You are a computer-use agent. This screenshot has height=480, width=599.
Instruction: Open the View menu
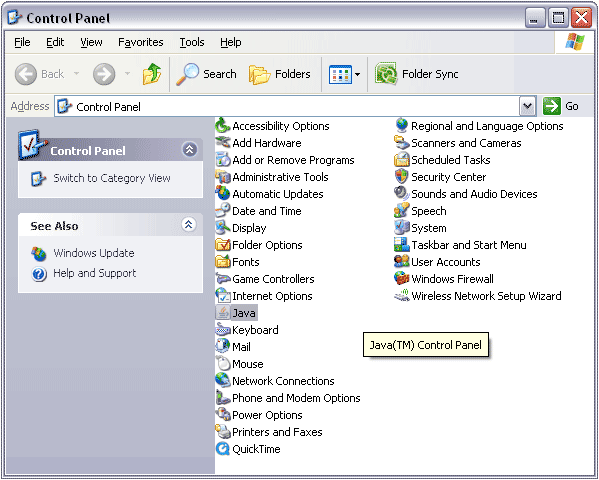(x=91, y=42)
